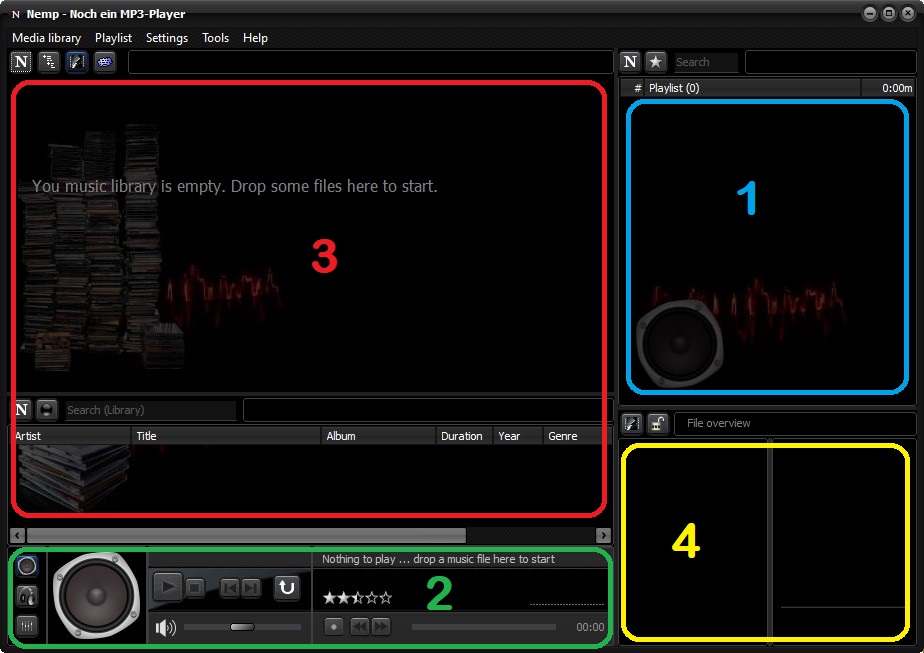Click the tag editor icon beside File overview
Screen dimensions: 924x653
[x=631, y=423]
